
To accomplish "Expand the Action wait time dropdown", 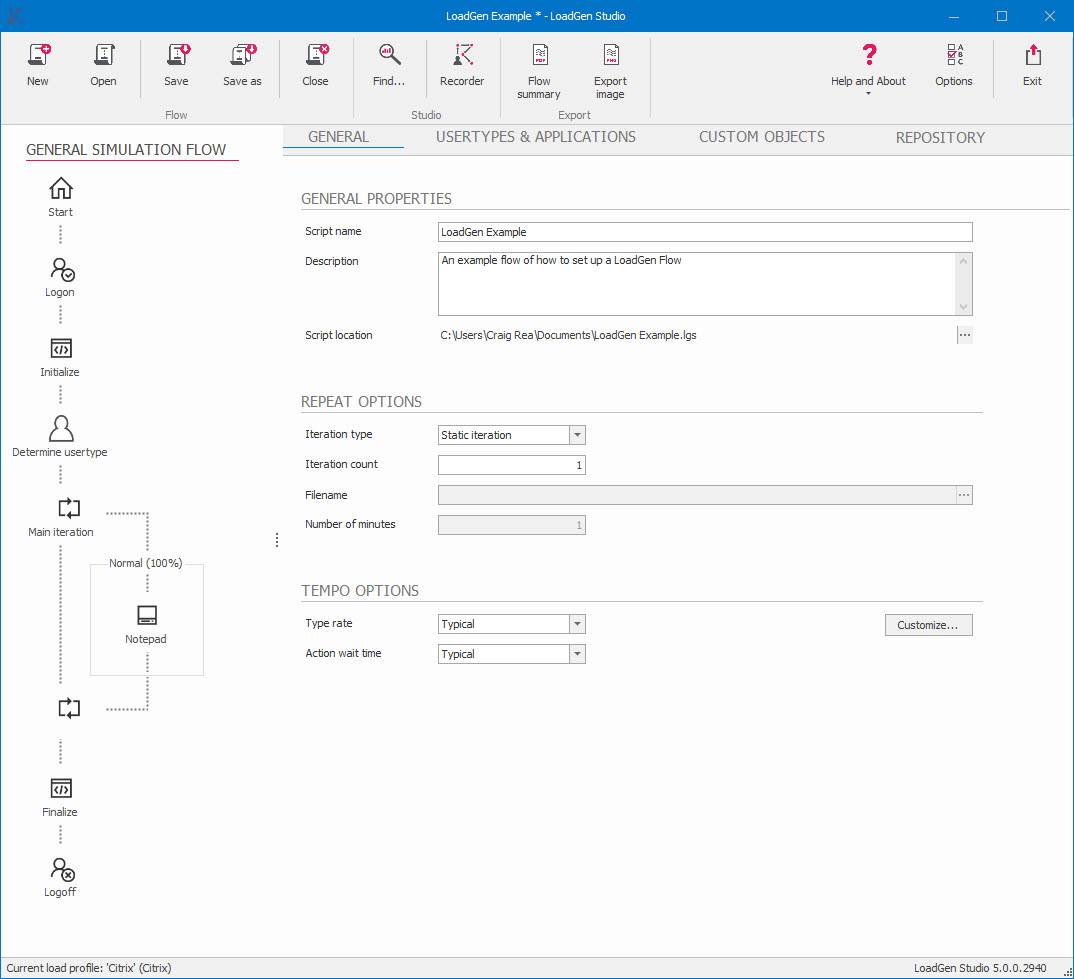I will tap(577, 654).
